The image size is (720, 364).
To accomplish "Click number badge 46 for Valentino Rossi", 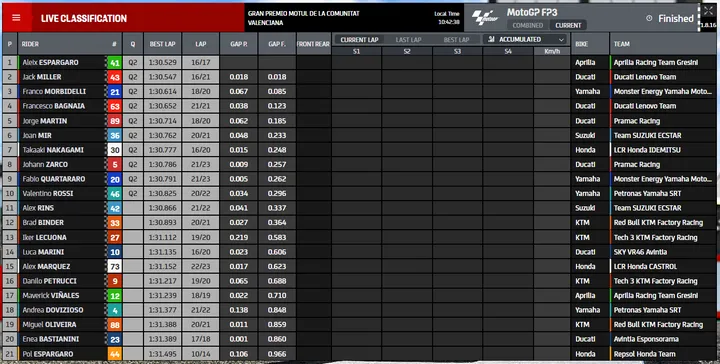I will (114, 194).
